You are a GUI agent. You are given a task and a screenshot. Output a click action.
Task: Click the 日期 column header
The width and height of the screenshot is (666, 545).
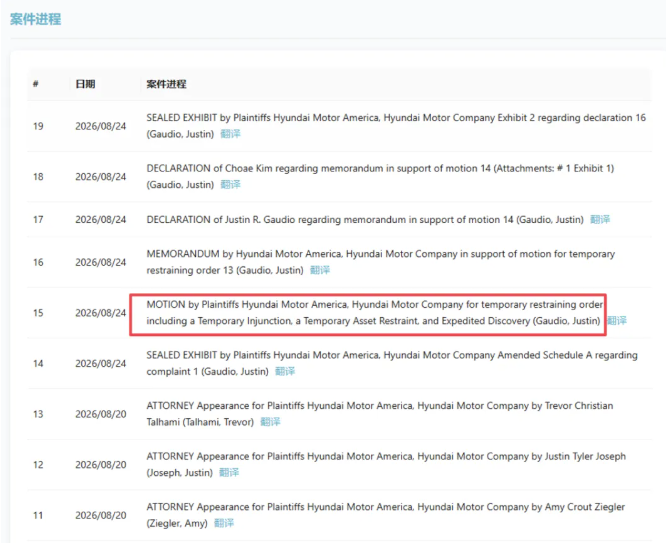coord(85,84)
